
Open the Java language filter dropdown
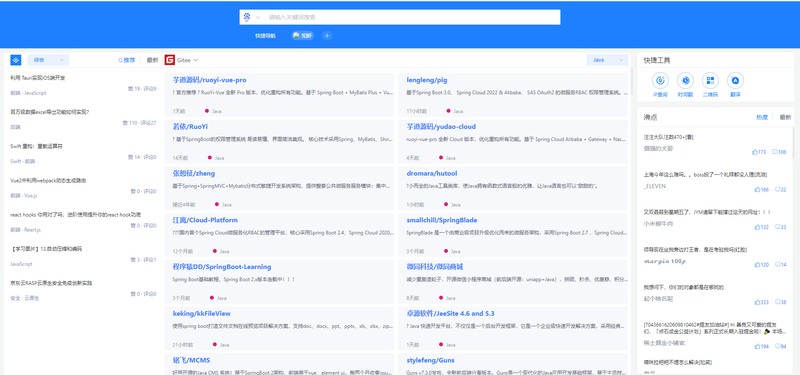tap(607, 60)
